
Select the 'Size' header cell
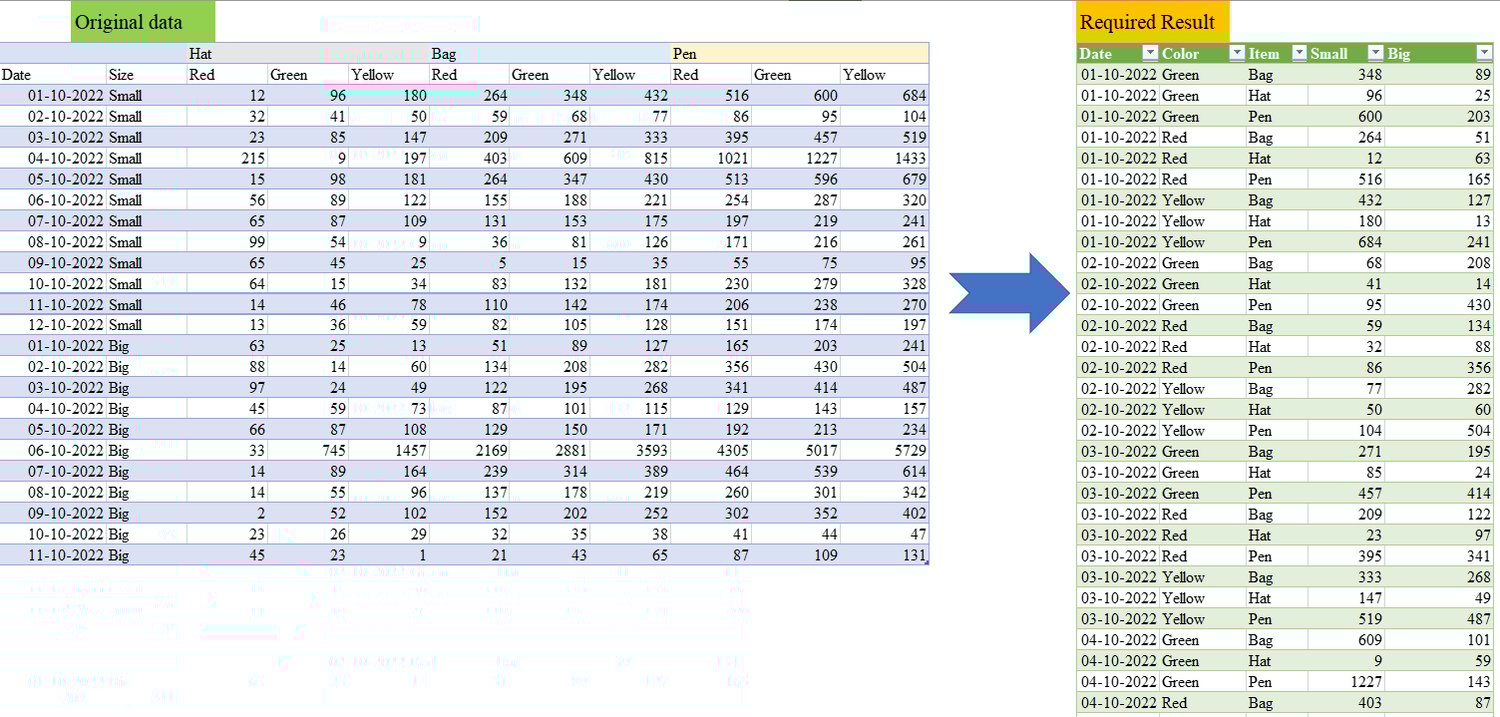146,74
